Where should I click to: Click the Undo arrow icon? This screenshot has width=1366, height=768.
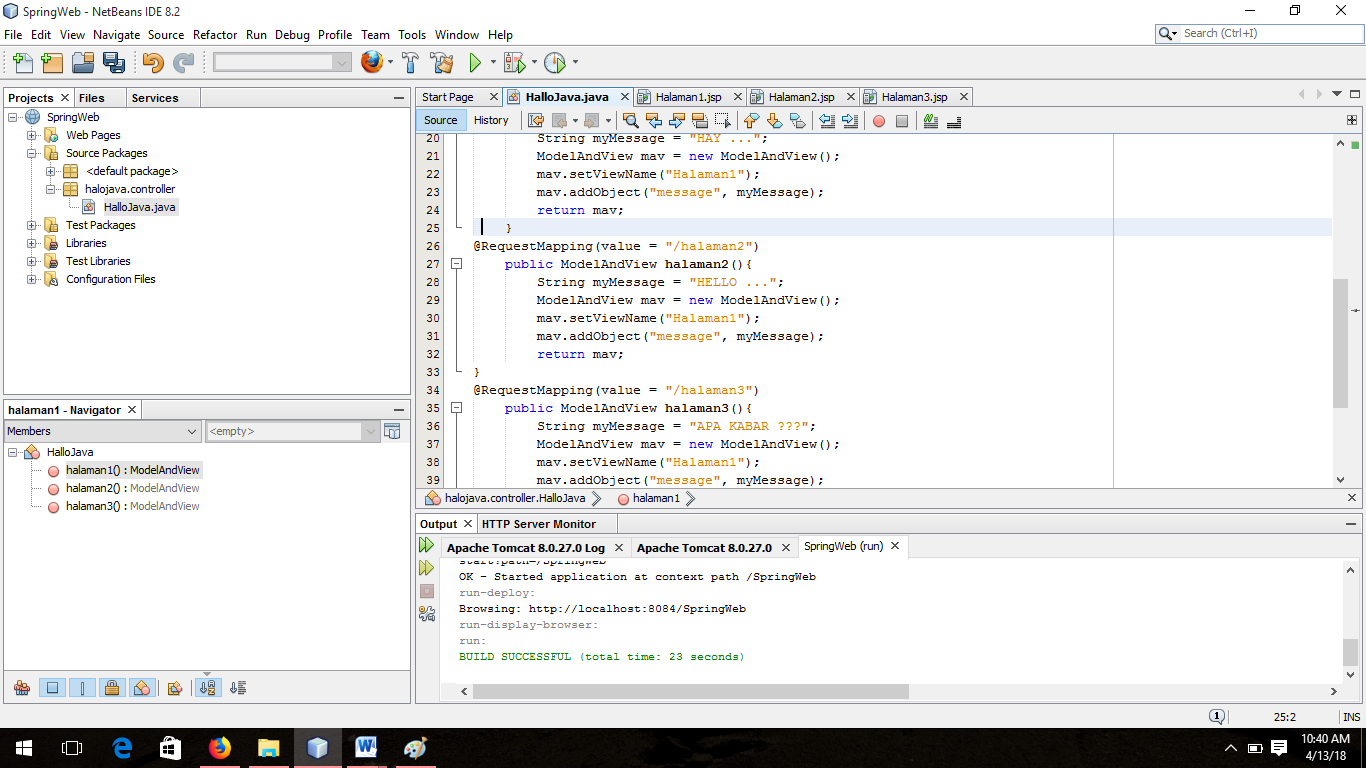[152, 63]
